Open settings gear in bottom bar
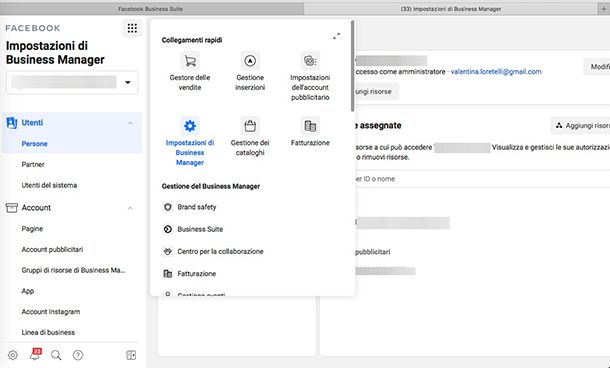610x368 pixels. click(13, 355)
